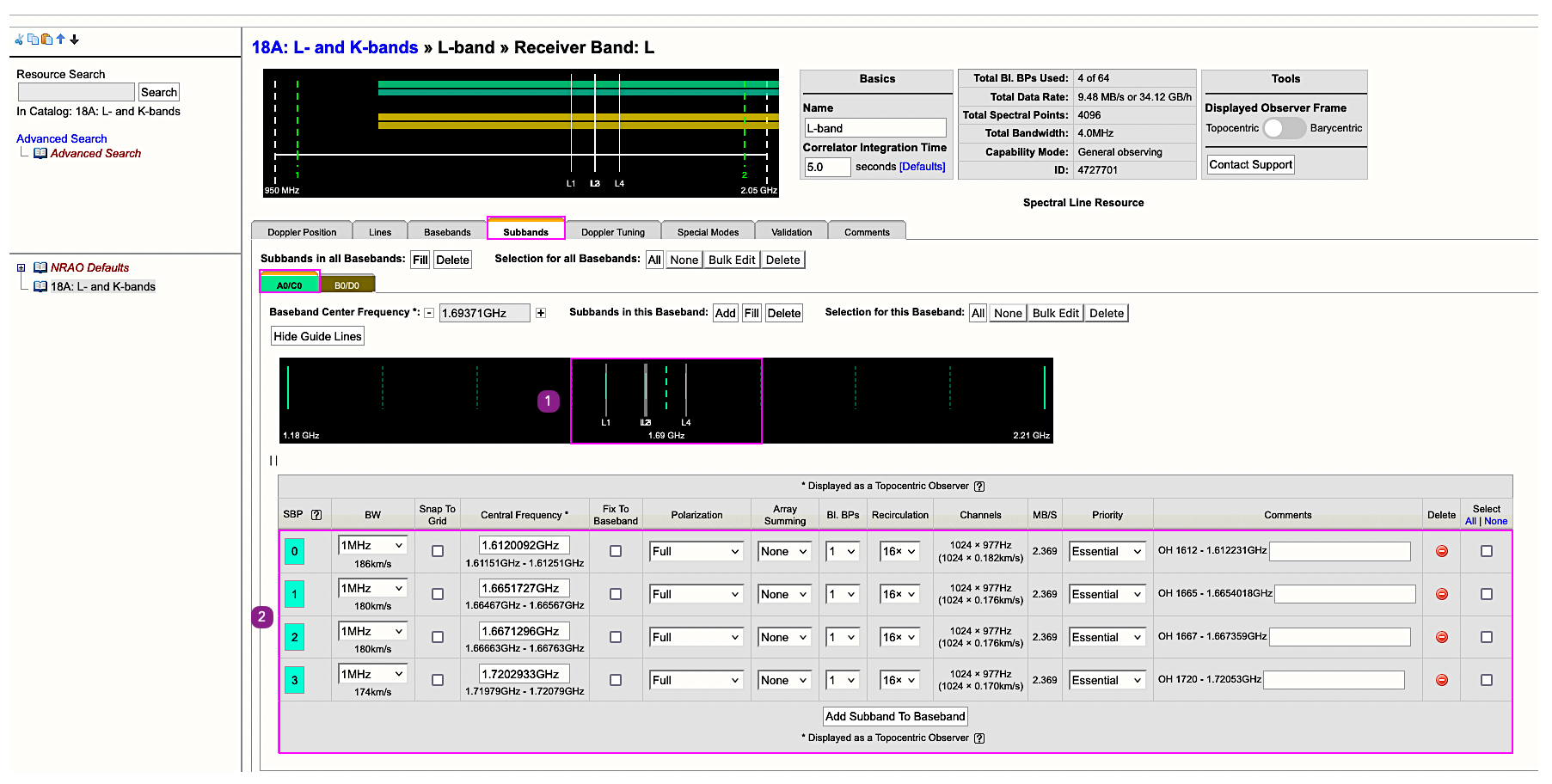Expand the NRAO Defaults tree node
The width and height of the screenshot is (1552, 784).
[x=21, y=268]
